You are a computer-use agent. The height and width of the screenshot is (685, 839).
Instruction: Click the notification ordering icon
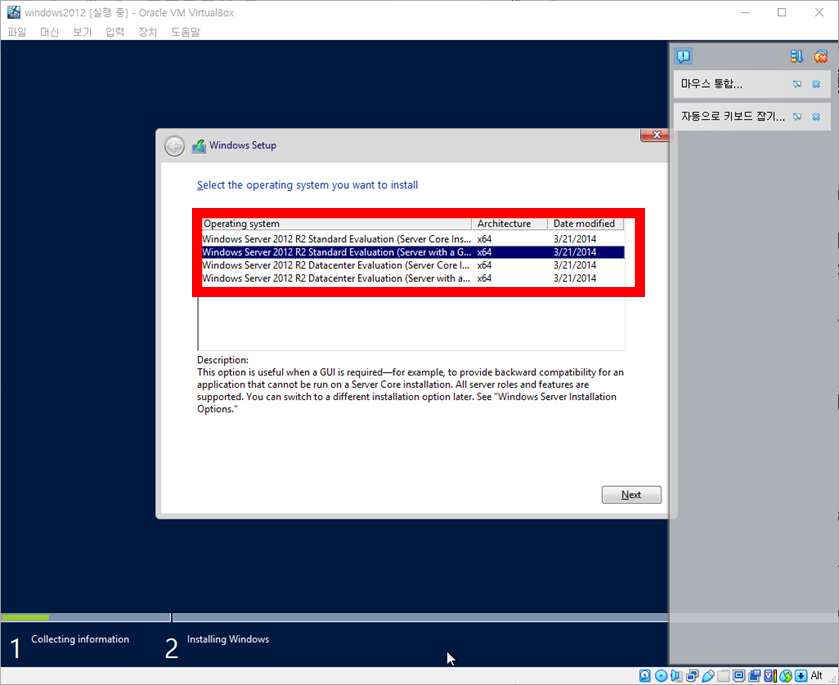click(x=797, y=56)
